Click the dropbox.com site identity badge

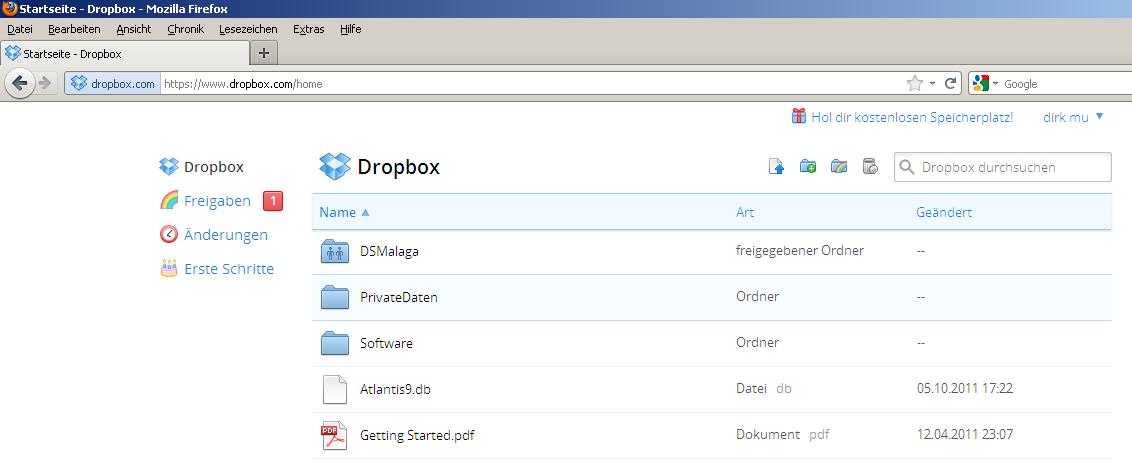coord(113,84)
